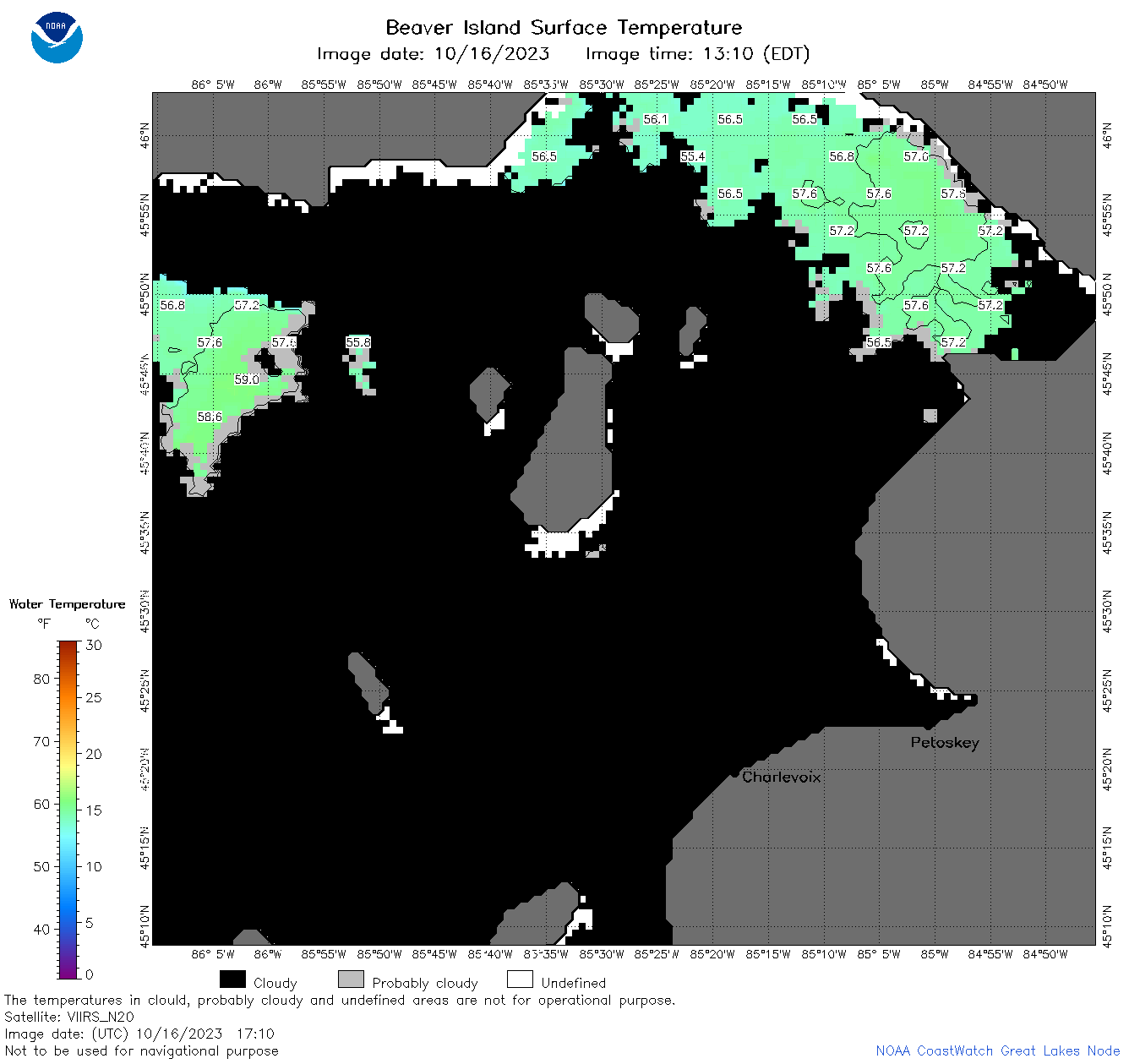Click the Undefined legend label
Image resolution: width=1129 pixels, height=1064 pixels.
pos(574,983)
